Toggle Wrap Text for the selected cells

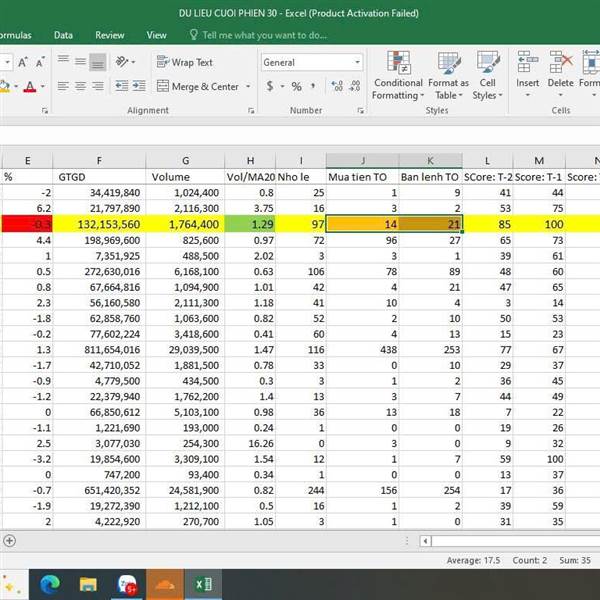[x=185, y=62]
